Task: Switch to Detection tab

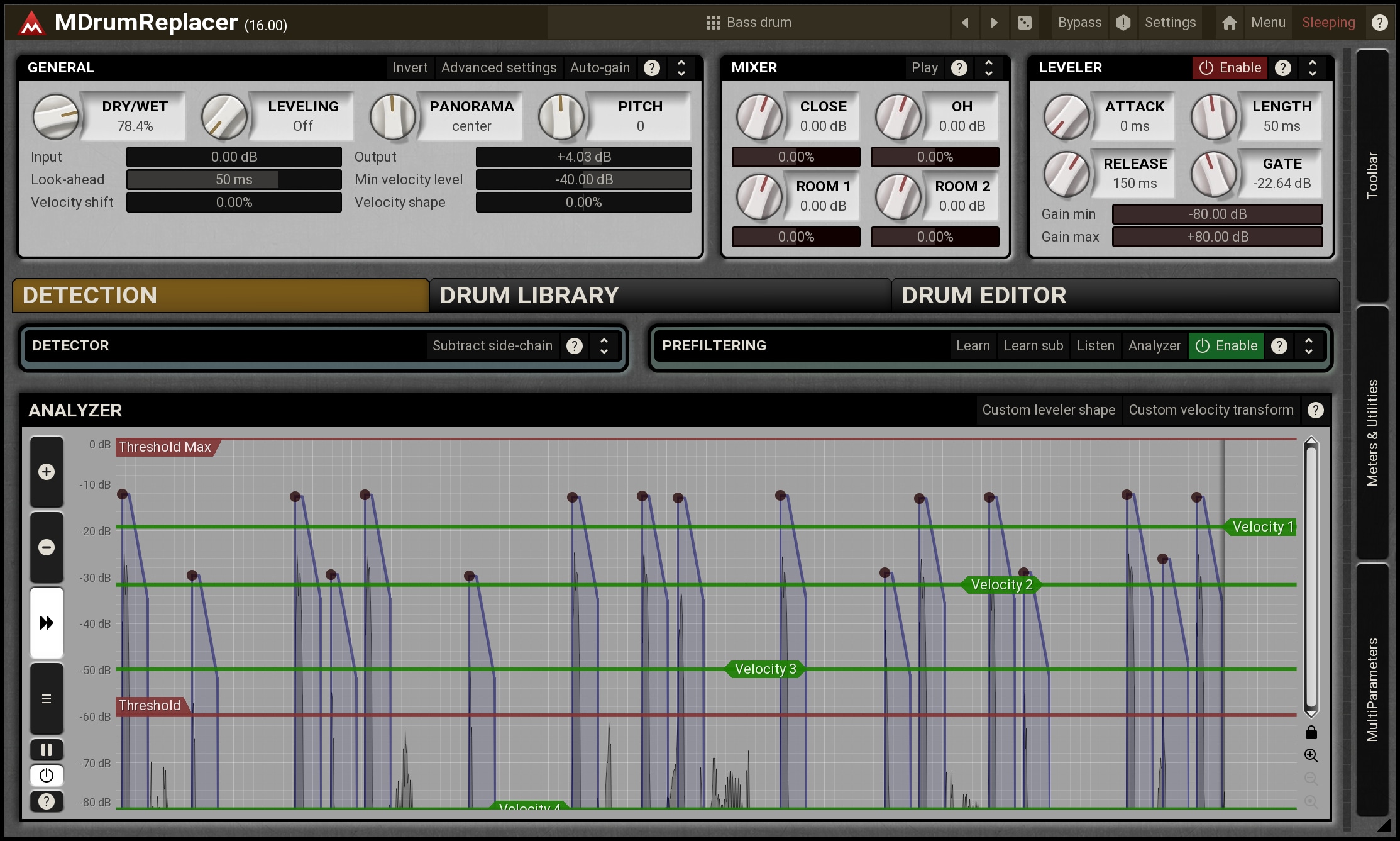Action: [220, 296]
